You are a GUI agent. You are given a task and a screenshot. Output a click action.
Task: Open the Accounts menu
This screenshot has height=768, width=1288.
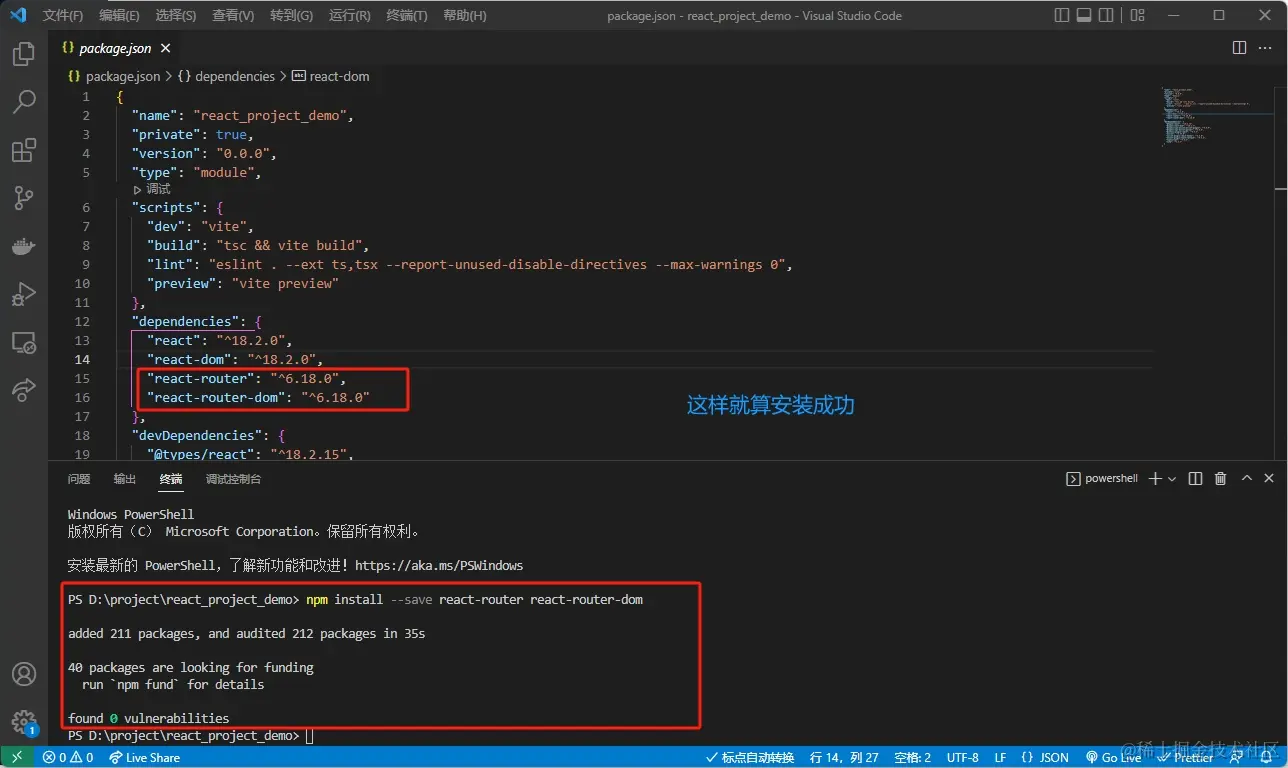click(x=24, y=674)
